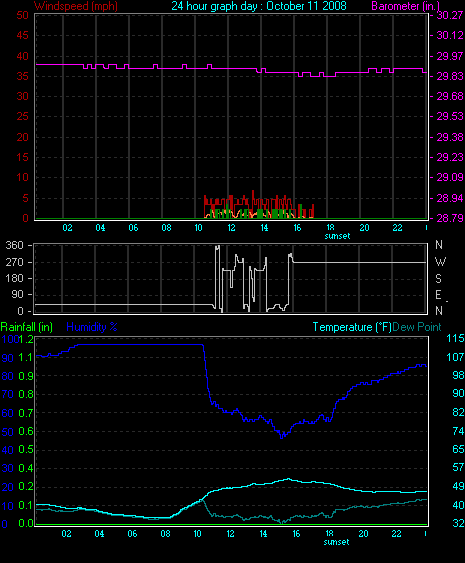Click the 12 hour tick on windspeed graph

pyautogui.click(x=231, y=228)
